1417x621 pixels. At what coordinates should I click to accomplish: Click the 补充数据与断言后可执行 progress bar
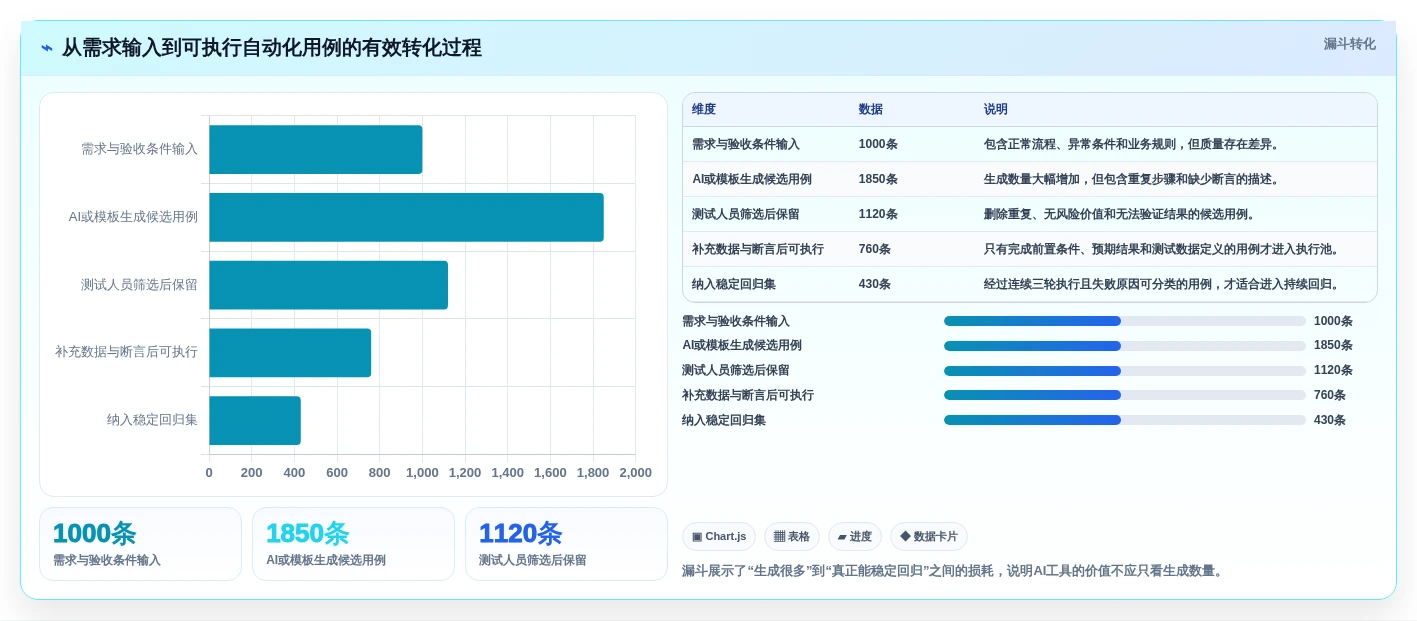click(1125, 395)
